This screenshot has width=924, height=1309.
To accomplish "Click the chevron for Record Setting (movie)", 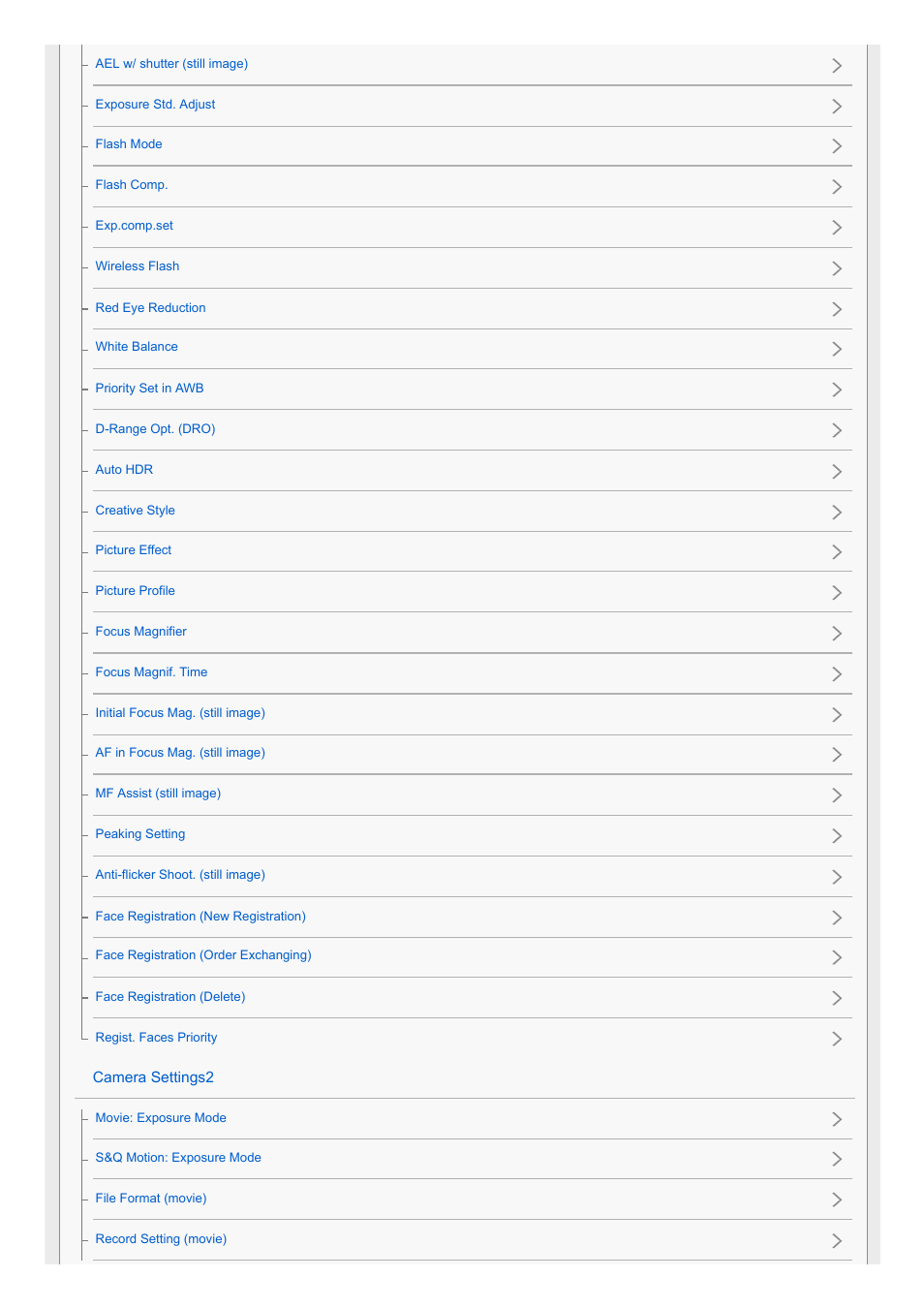I will coord(837,1241).
